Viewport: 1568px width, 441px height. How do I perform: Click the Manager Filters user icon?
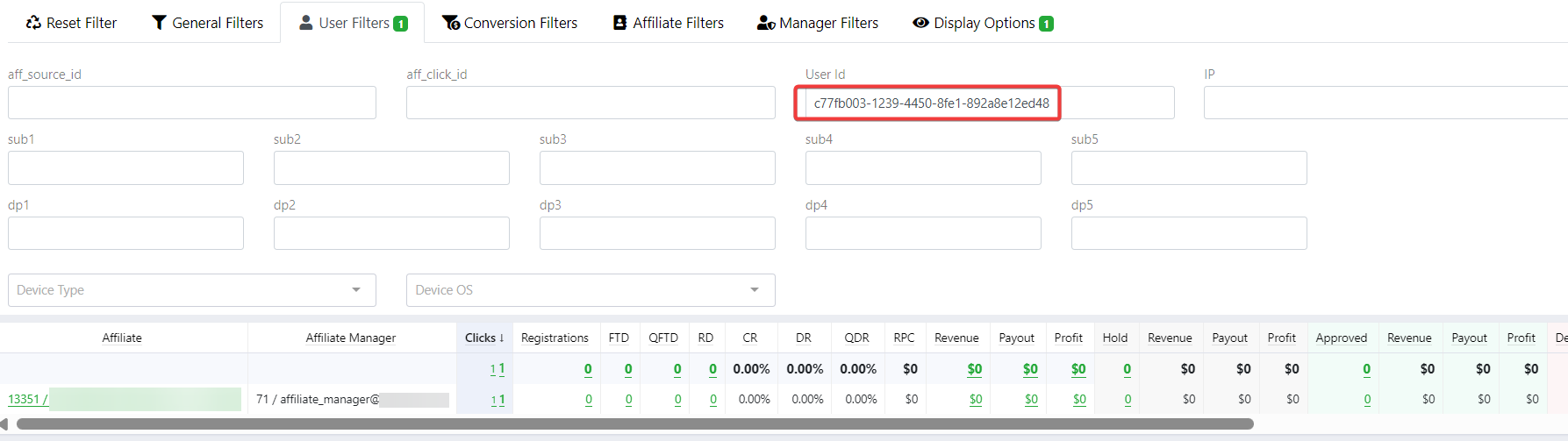click(765, 23)
